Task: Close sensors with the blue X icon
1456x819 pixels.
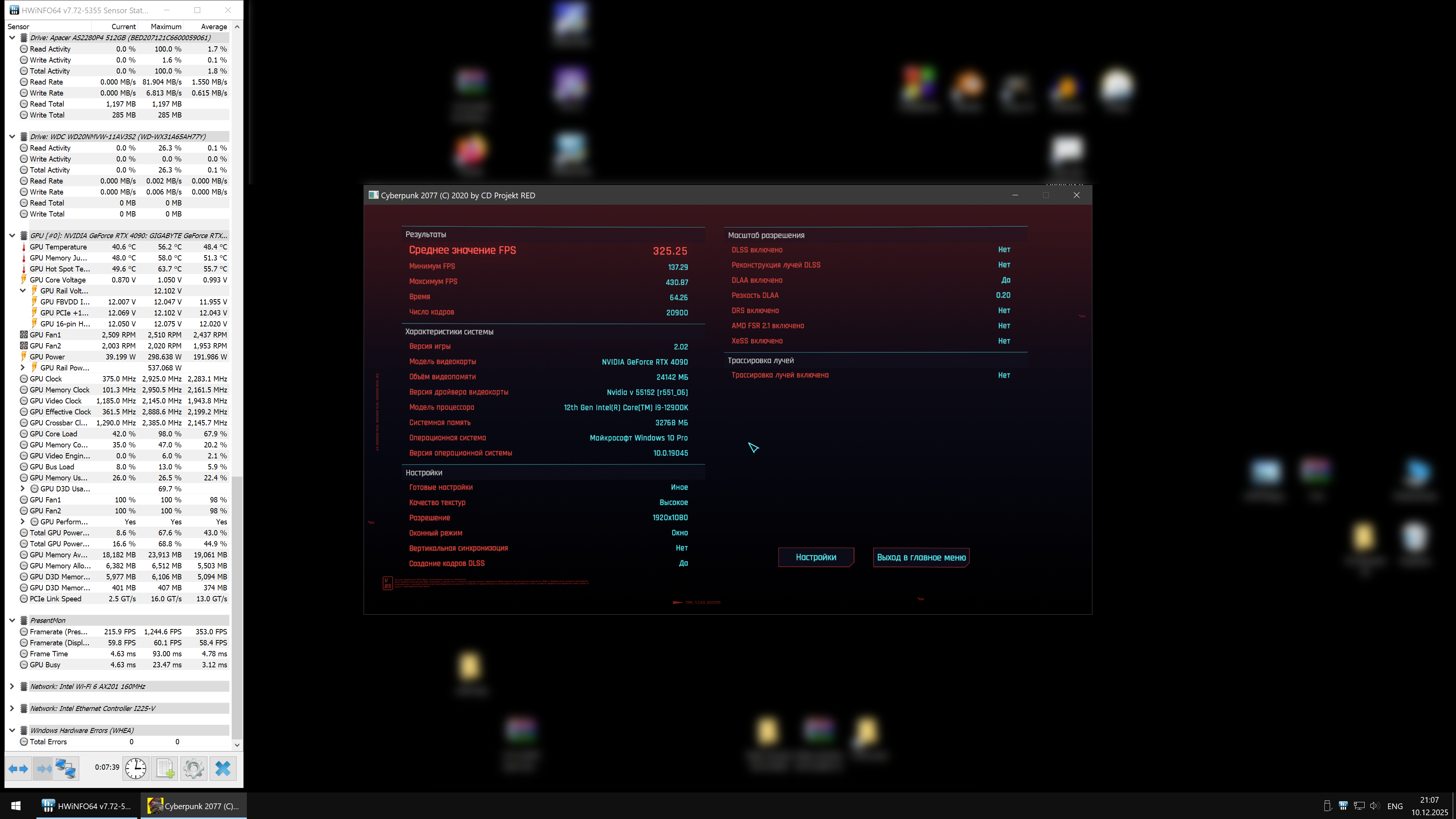Action: pyautogui.click(x=223, y=769)
